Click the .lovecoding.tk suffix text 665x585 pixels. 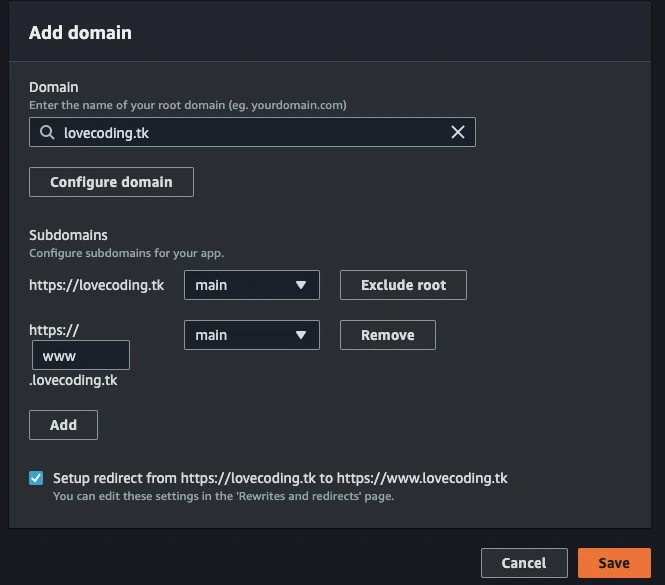click(73, 381)
